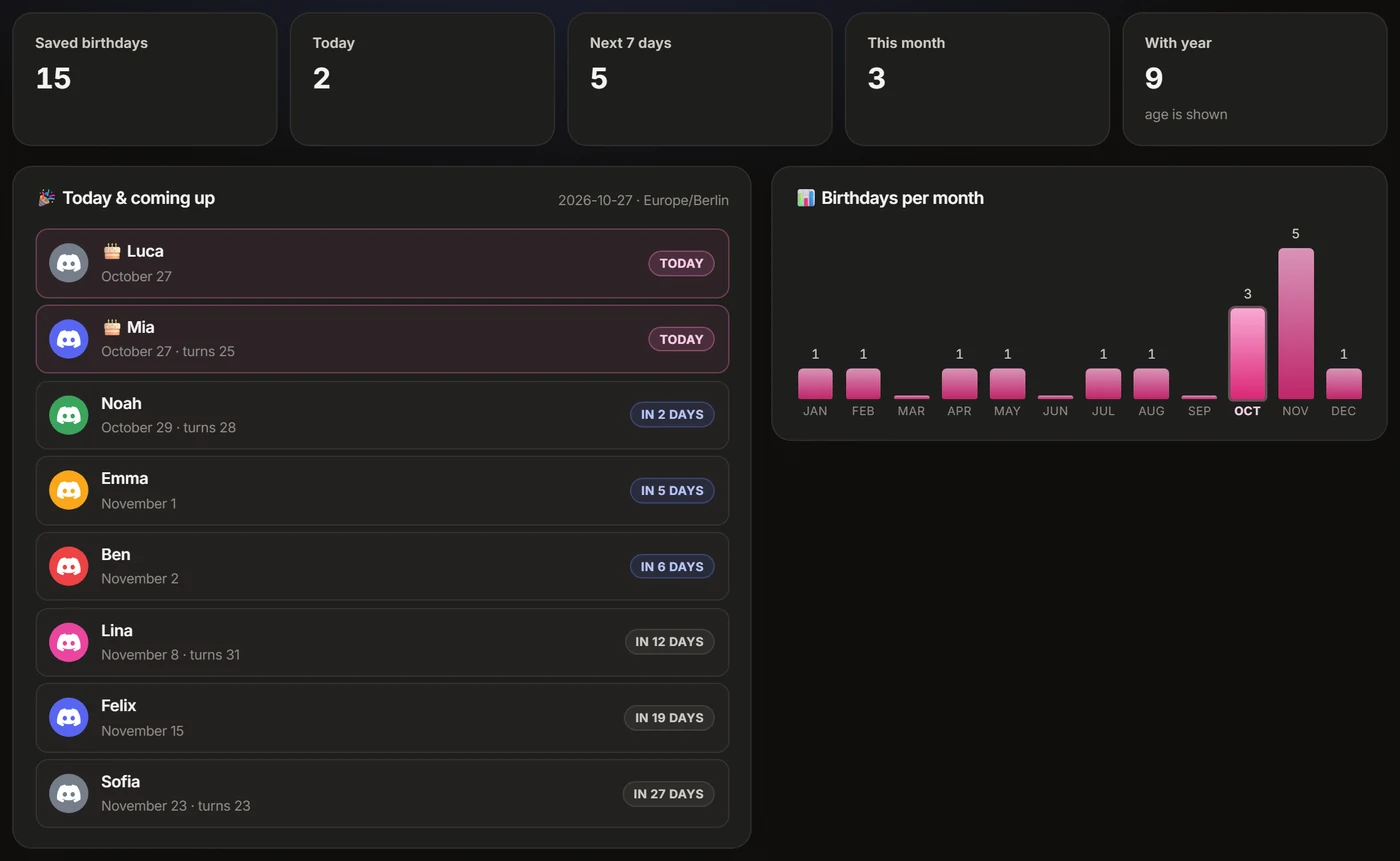Viewport: 1400px width, 861px height.
Task: Open the Saved birthdays stat card
Action: [x=145, y=79]
